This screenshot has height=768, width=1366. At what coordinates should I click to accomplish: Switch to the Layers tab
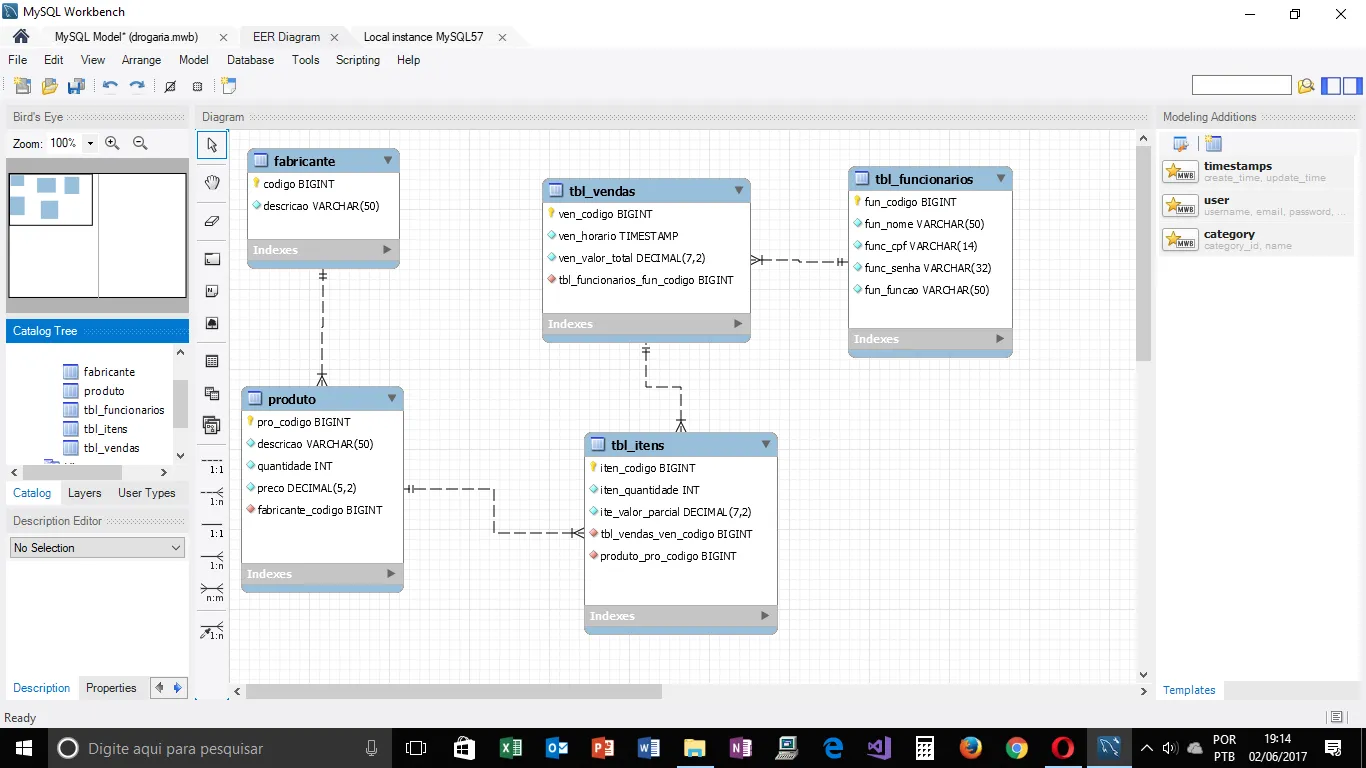coord(84,493)
